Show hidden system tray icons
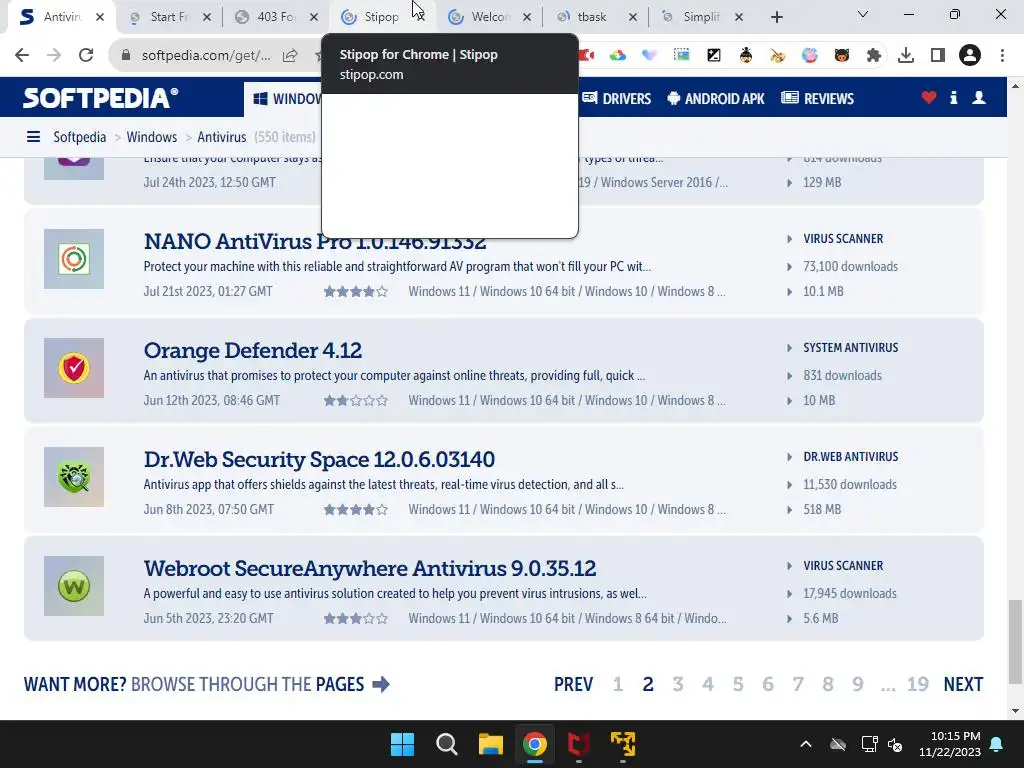The image size is (1024, 768). (x=806, y=744)
